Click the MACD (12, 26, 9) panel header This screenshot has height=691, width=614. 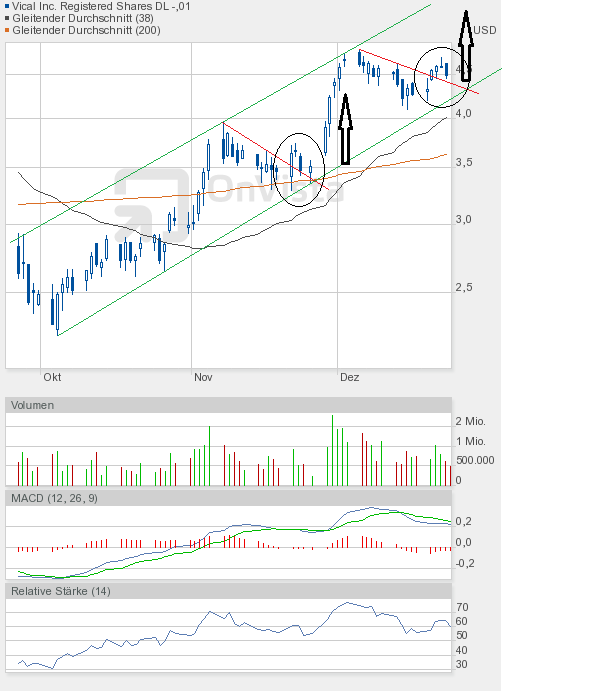coord(54,498)
